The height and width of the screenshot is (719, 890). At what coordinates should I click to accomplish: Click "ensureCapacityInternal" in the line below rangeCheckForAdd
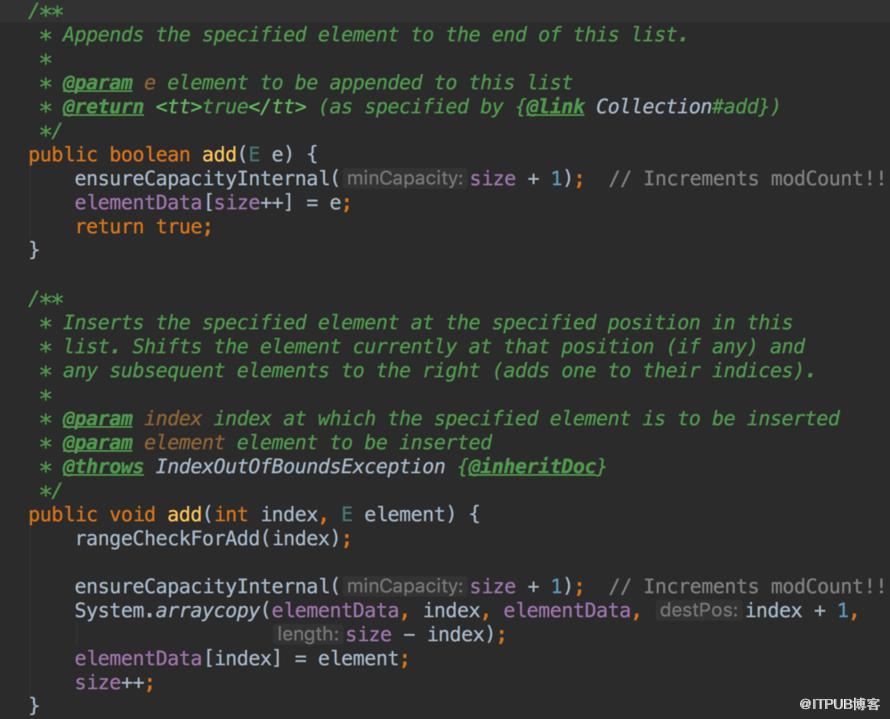[x=202, y=587]
